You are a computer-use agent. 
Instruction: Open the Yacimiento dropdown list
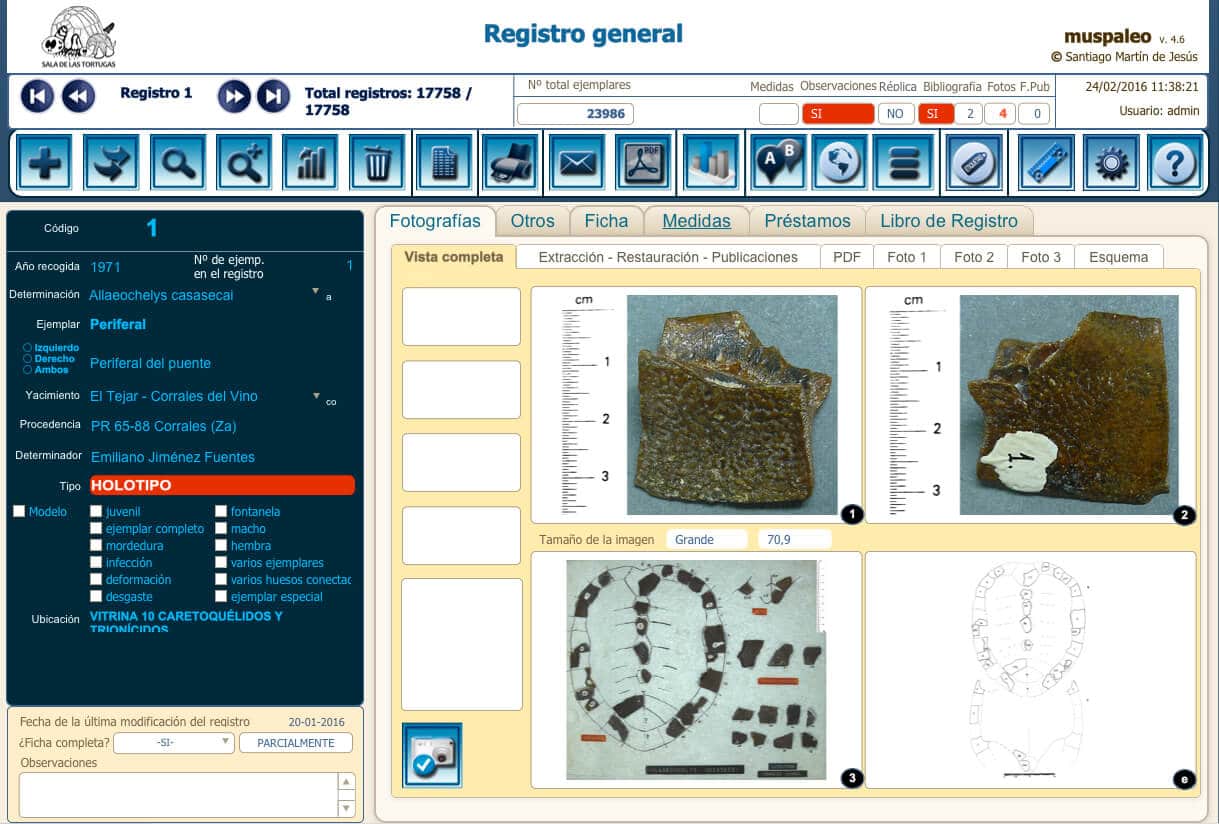[x=316, y=396]
